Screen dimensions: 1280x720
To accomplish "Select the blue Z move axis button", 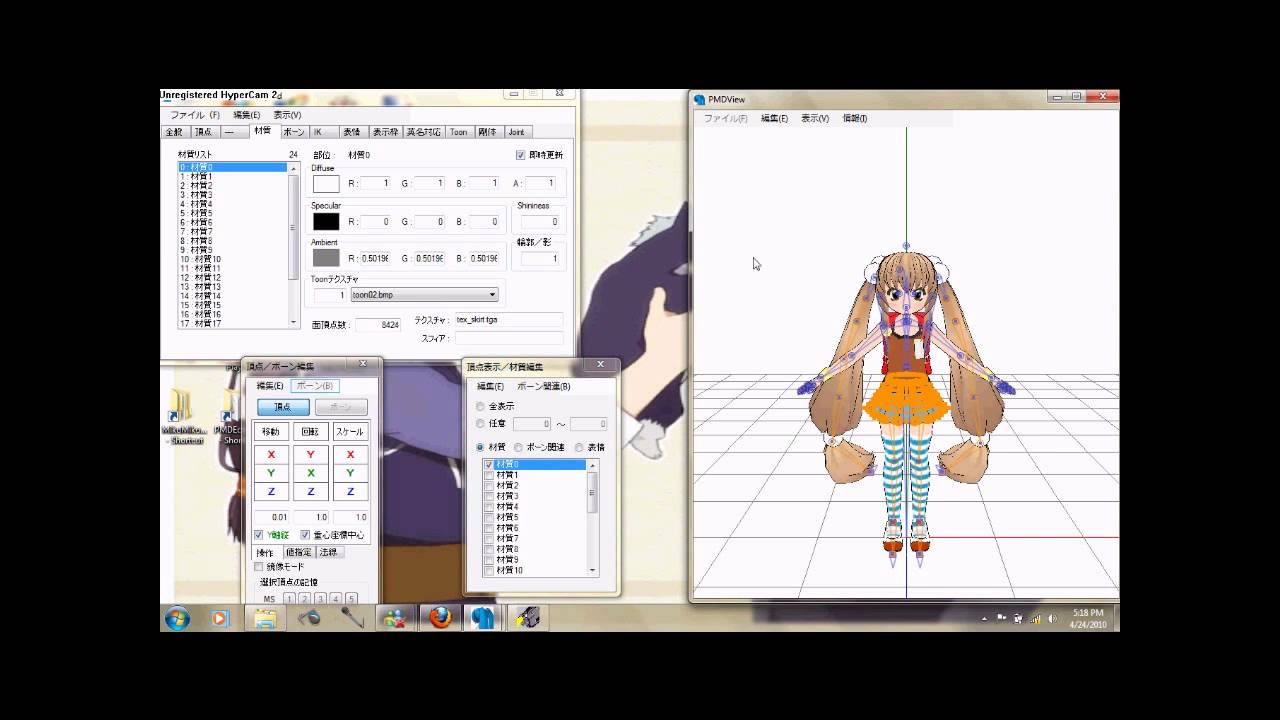I will [x=271, y=492].
